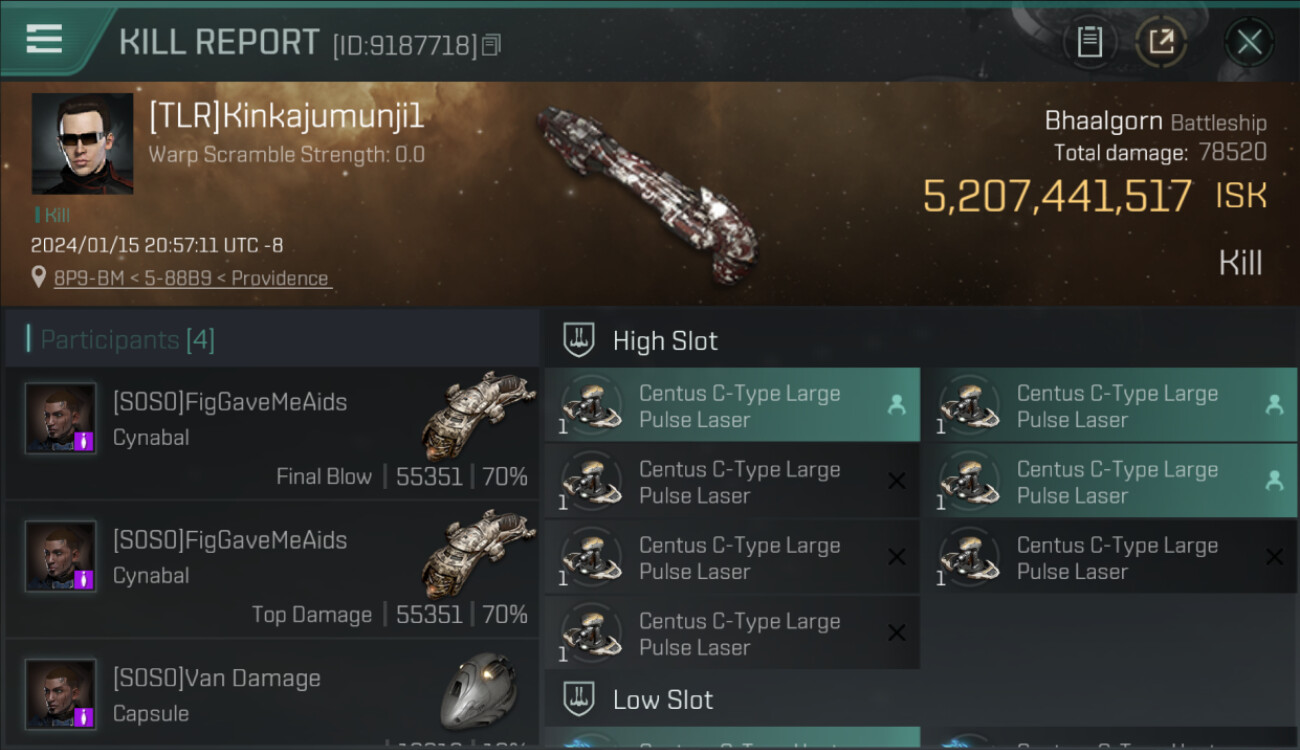Image resolution: width=1300 pixels, height=750 pixels.
Task: Open the 8P9-BM Providence location link
Action: pyautogui.click(x=191, y=278)
